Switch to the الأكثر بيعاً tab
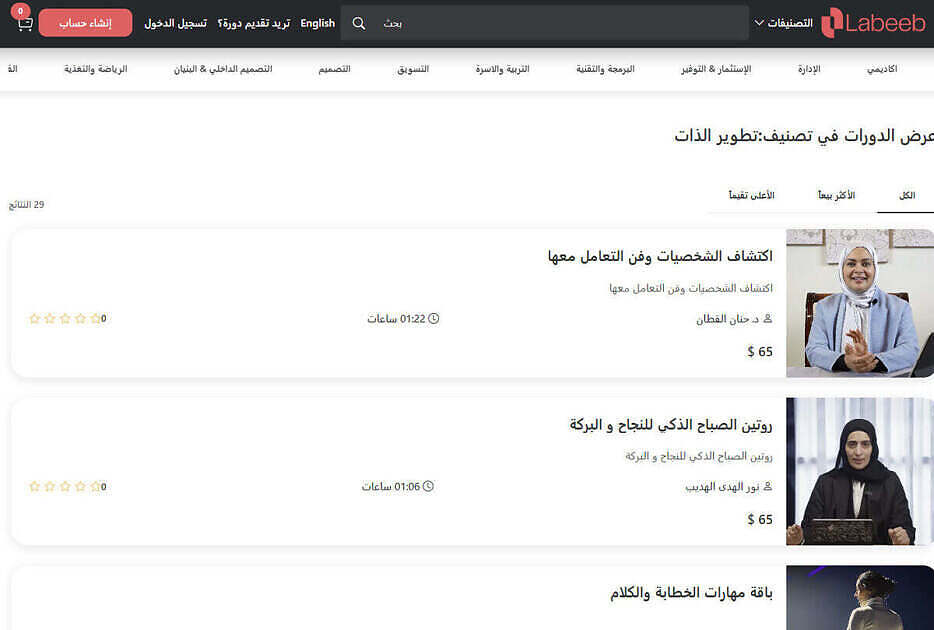The width and height of the screenshot is (934, 630). [x=836, y=195]
